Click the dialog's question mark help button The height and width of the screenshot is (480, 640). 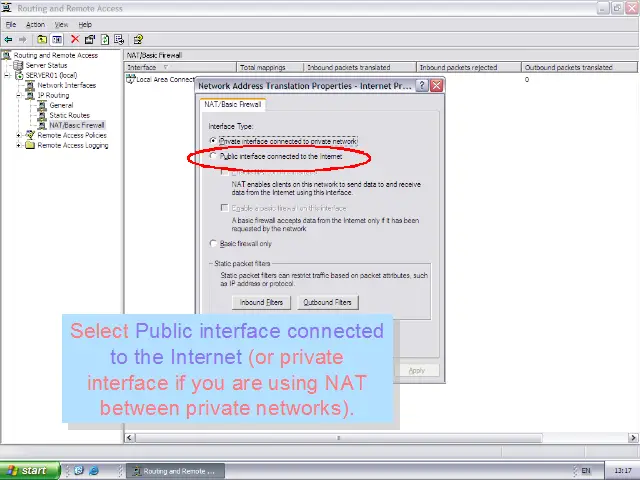[422, 86]
